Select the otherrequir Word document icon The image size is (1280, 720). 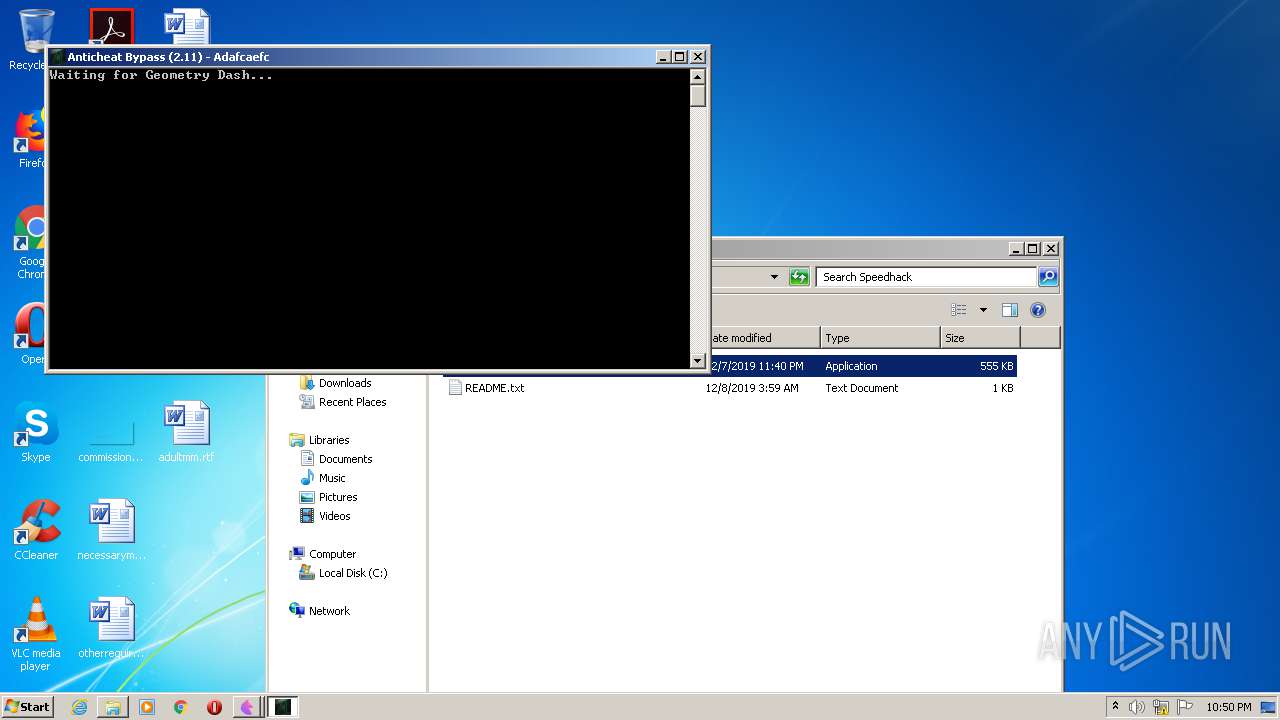tap(111, 628)
